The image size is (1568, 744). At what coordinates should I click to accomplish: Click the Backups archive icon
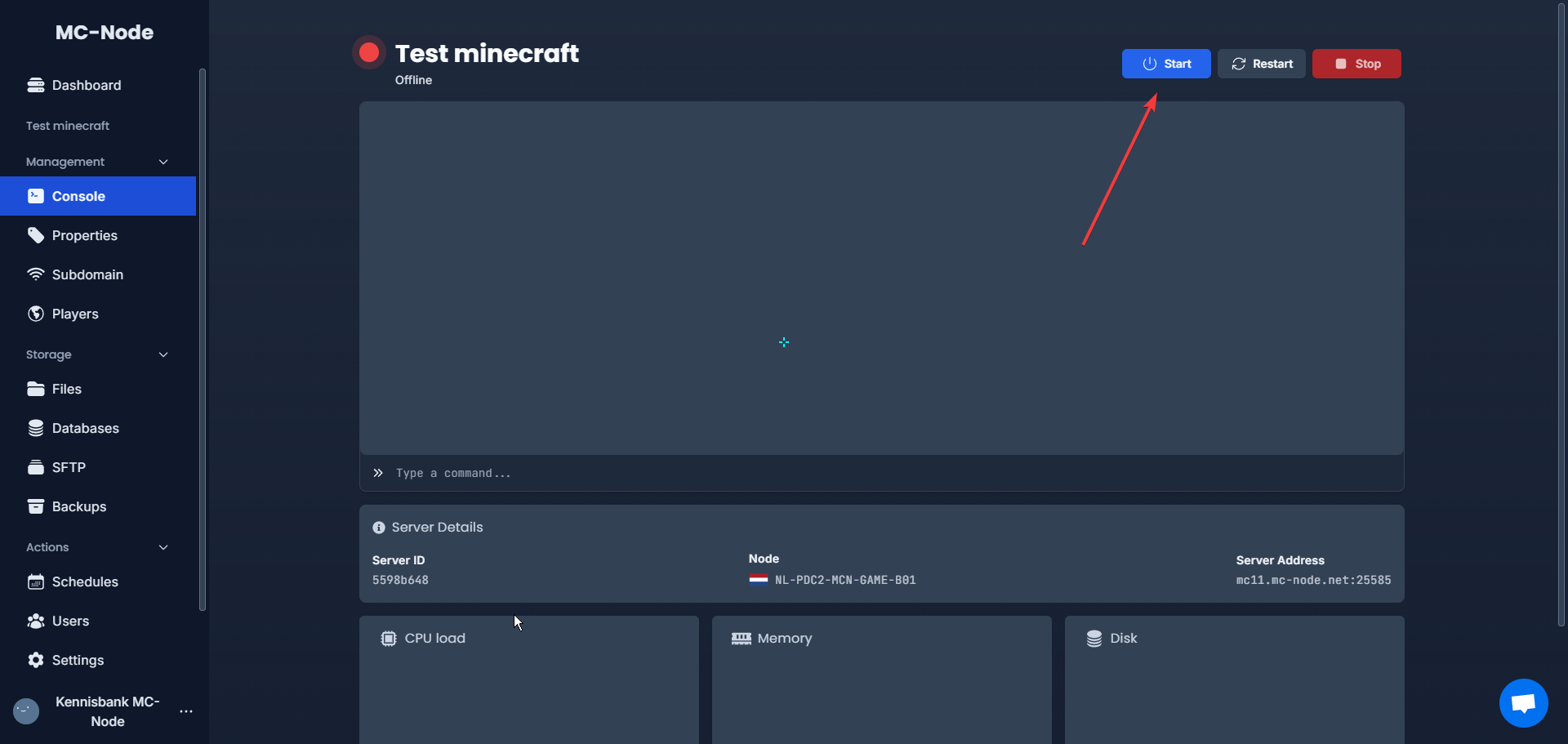click(x=36, y=506)
